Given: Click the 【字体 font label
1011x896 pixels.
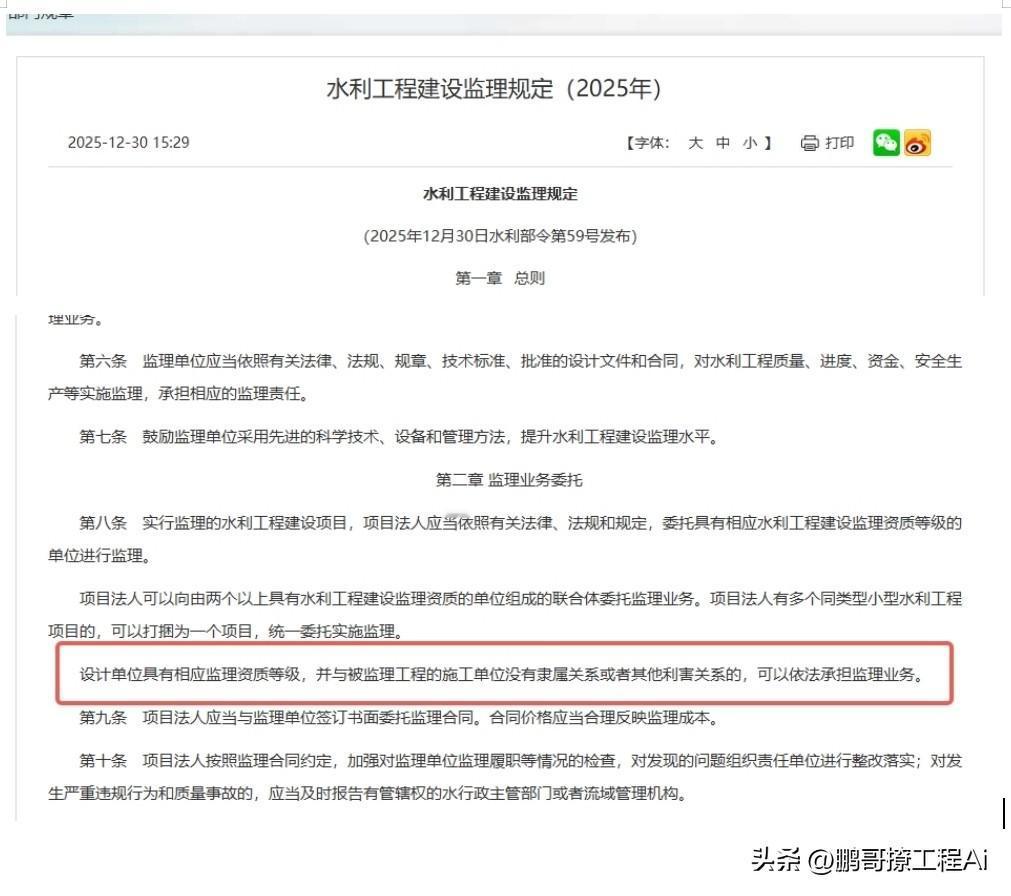Looking at the screenshot, I should click(x=649, y=143).
